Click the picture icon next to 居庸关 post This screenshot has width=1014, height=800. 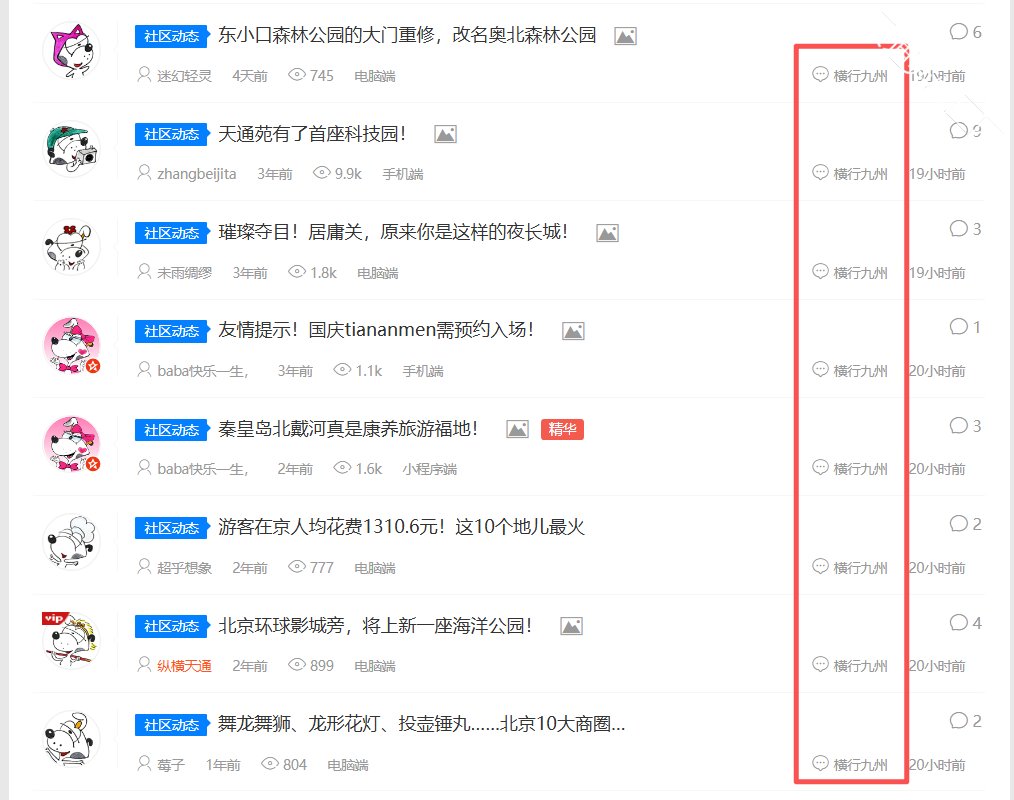[607, 233]
